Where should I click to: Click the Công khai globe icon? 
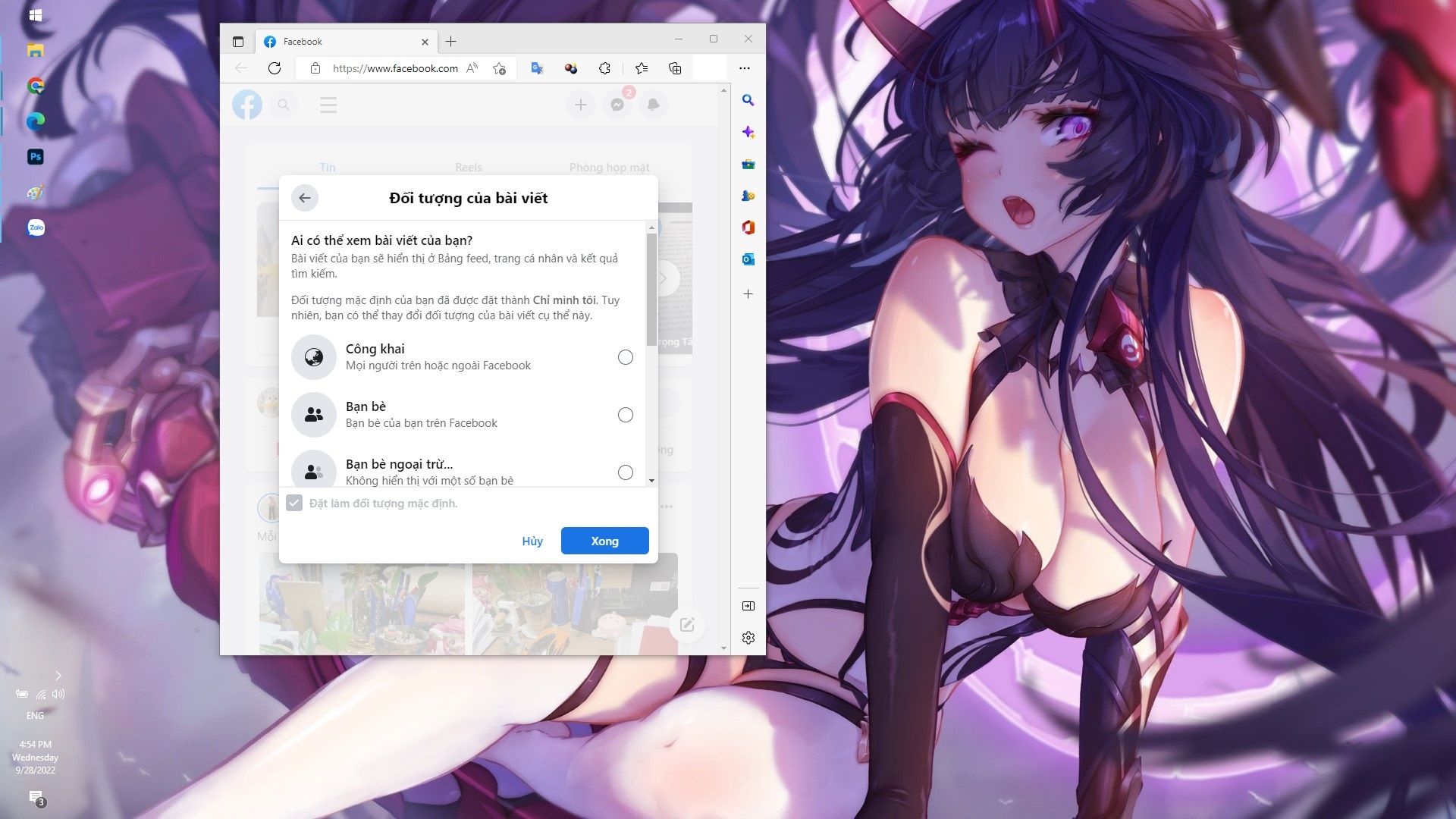coord(314,357)
